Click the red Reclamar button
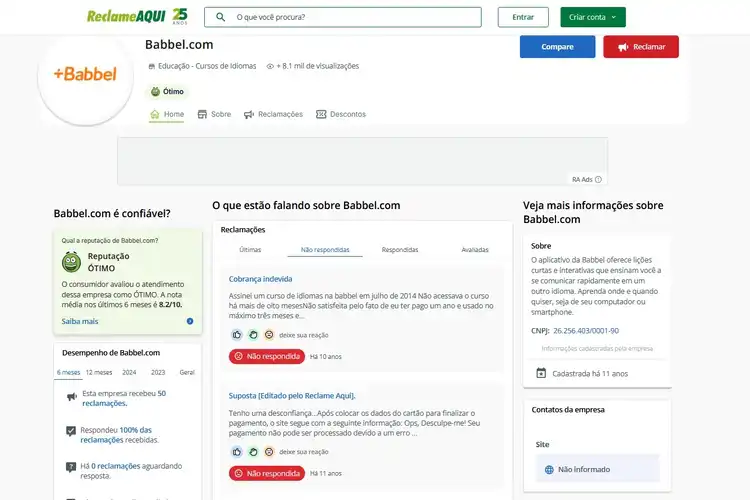 [x=640, y=47]
